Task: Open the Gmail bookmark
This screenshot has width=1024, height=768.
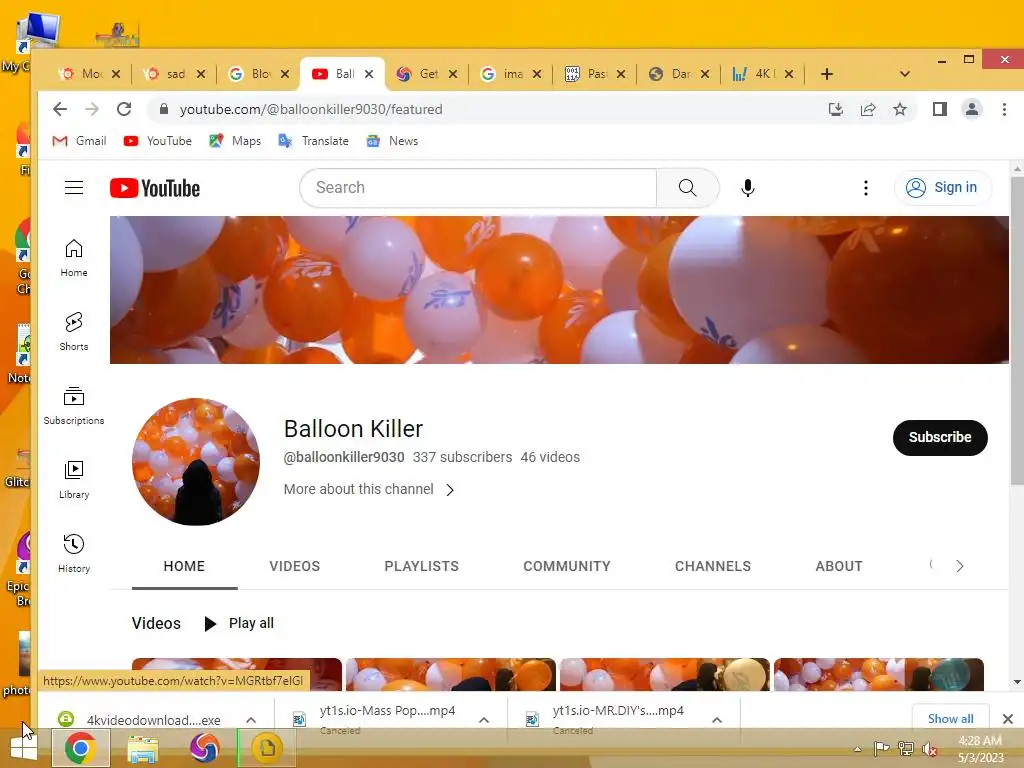Action: coord(79,141)
